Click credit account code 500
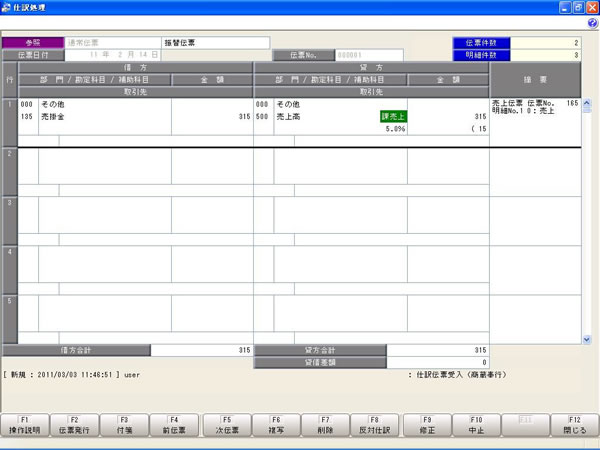This screenshot has width=600, height=450. (x=262, y=117)
